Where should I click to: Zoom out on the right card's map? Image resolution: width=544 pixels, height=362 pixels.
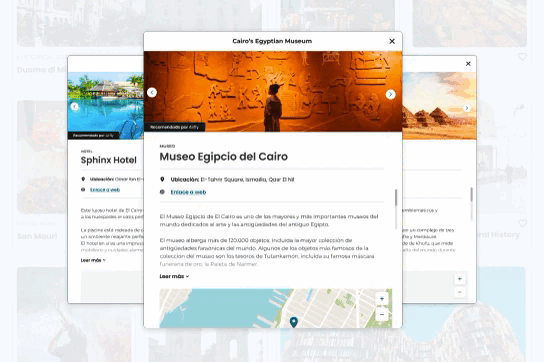coord(460,292)
